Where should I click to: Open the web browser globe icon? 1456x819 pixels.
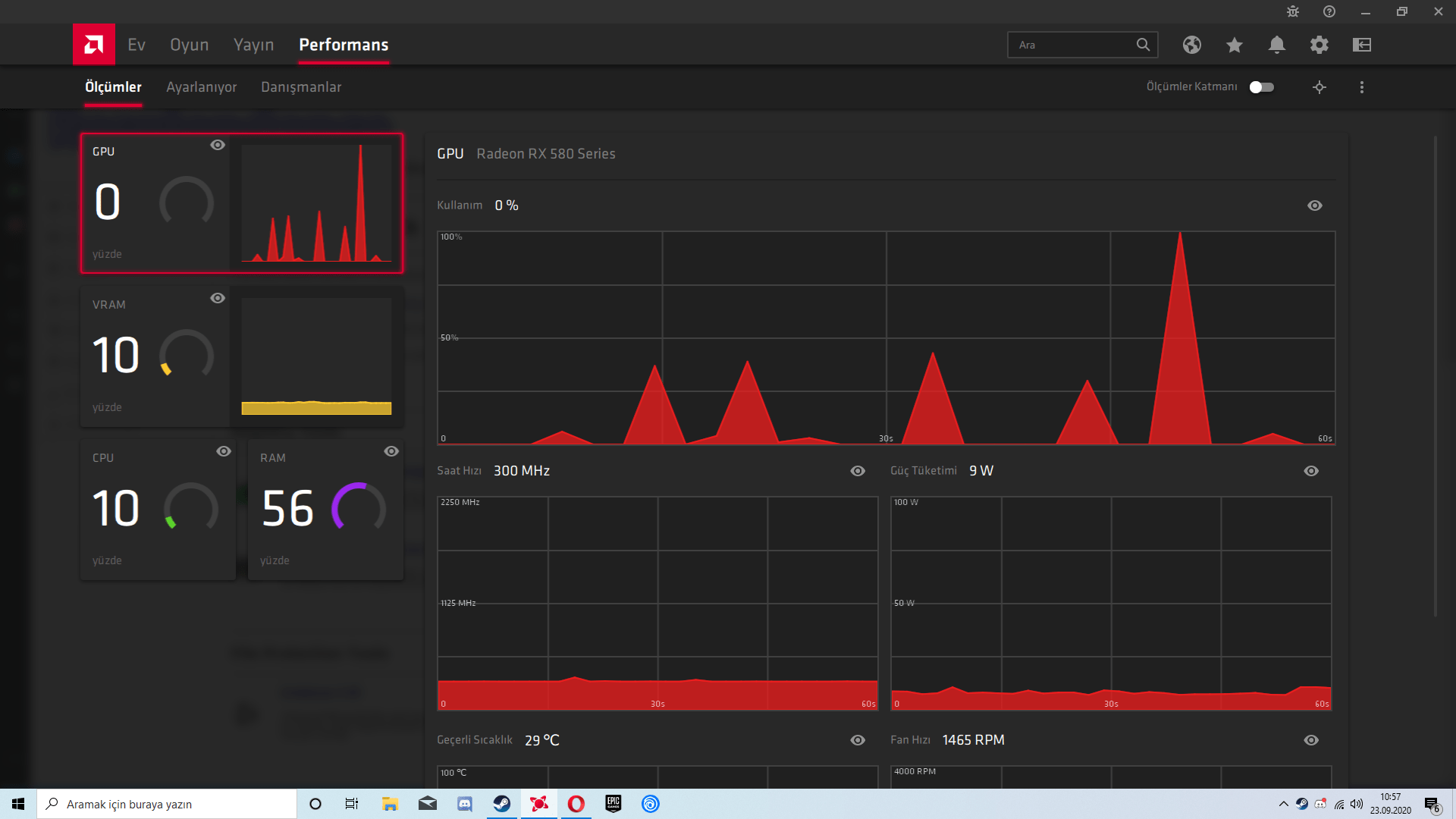pyautogui.click(x=1191, y=45)
